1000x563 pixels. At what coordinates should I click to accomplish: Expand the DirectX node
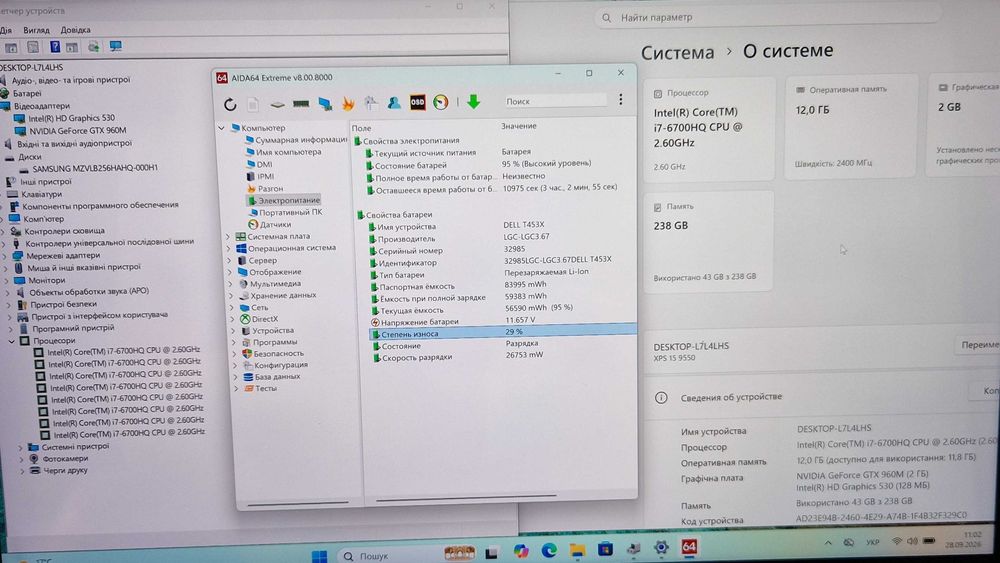pos(233,319)
